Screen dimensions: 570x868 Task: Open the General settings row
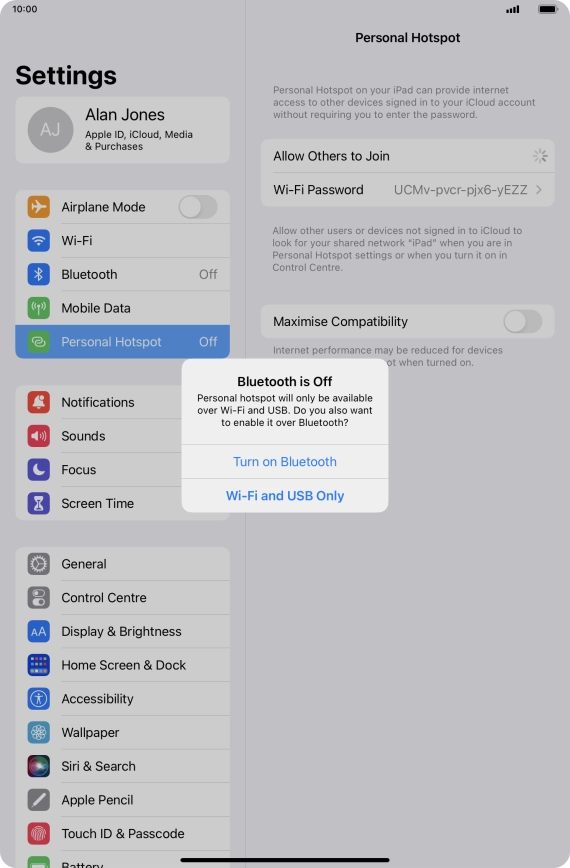click(x=122, y=564)
